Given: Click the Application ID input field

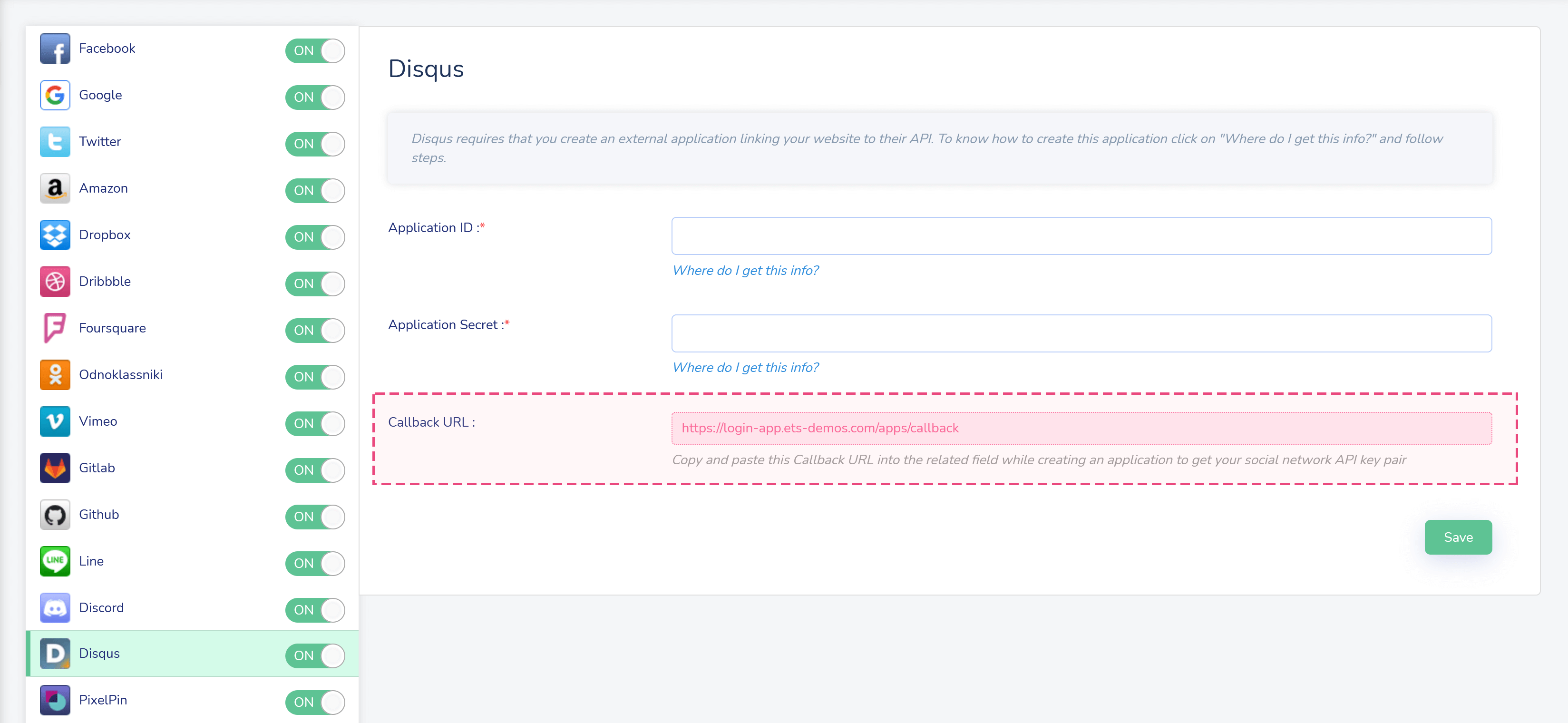Looking at the screenshot, I should coord(1081,236).
